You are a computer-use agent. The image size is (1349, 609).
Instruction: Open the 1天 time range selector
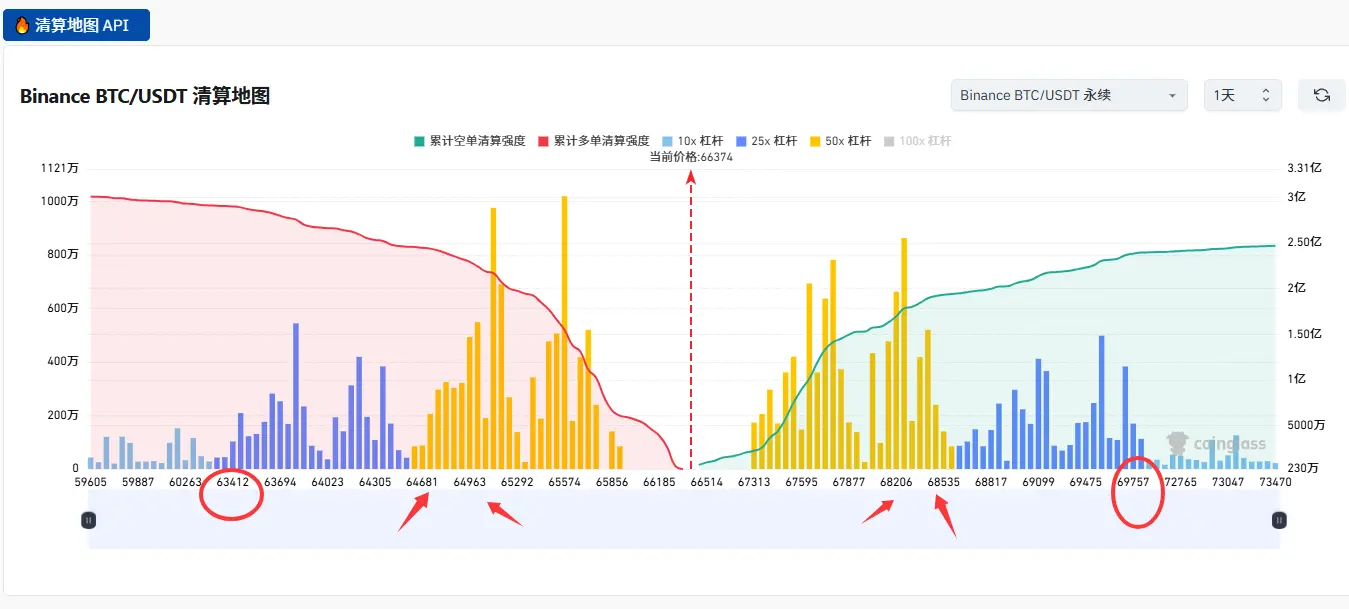click(x=1242, y=95)
